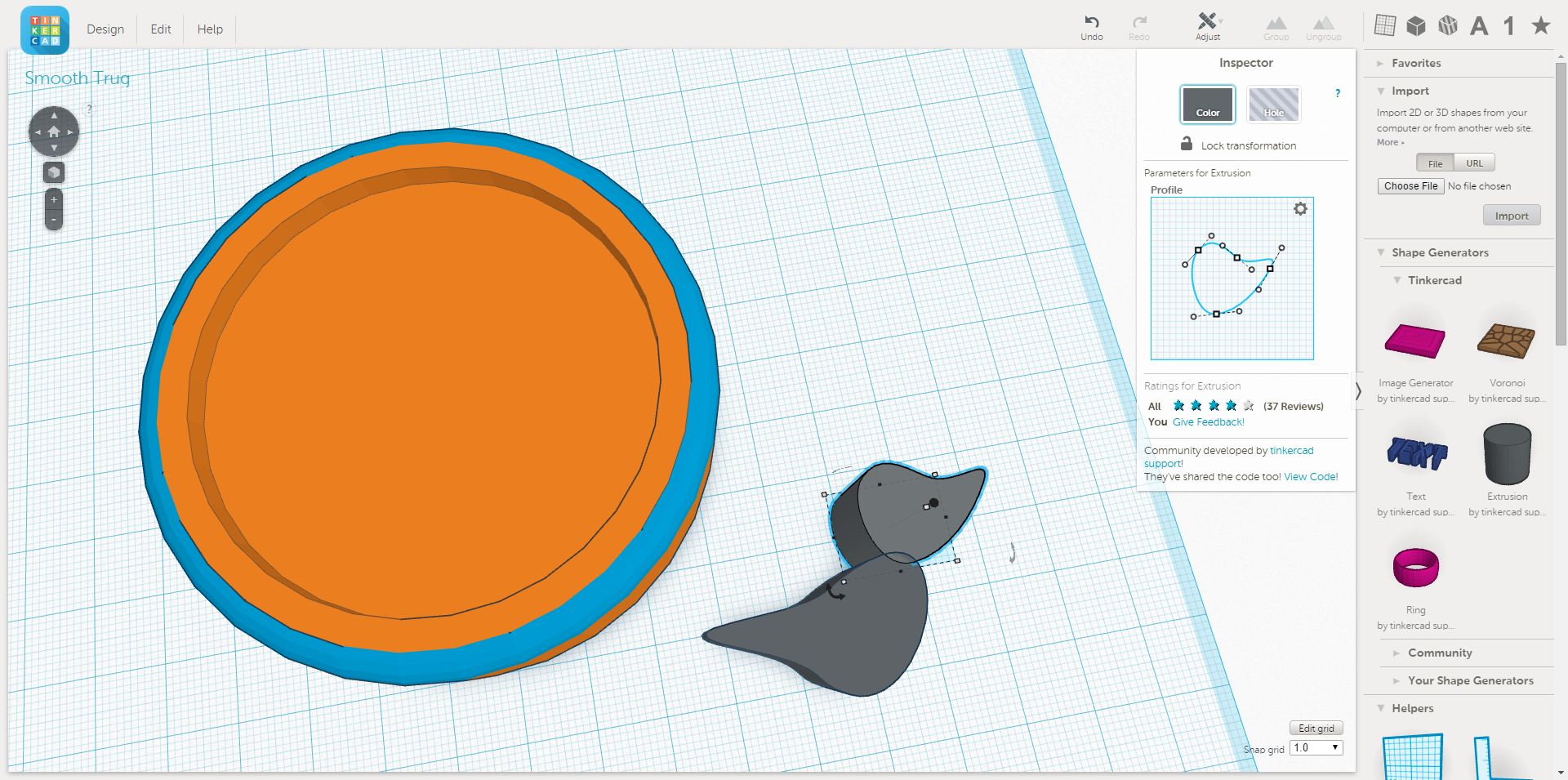
Task: Add the Extrusion shape generator
Action: coord(1508,453)
